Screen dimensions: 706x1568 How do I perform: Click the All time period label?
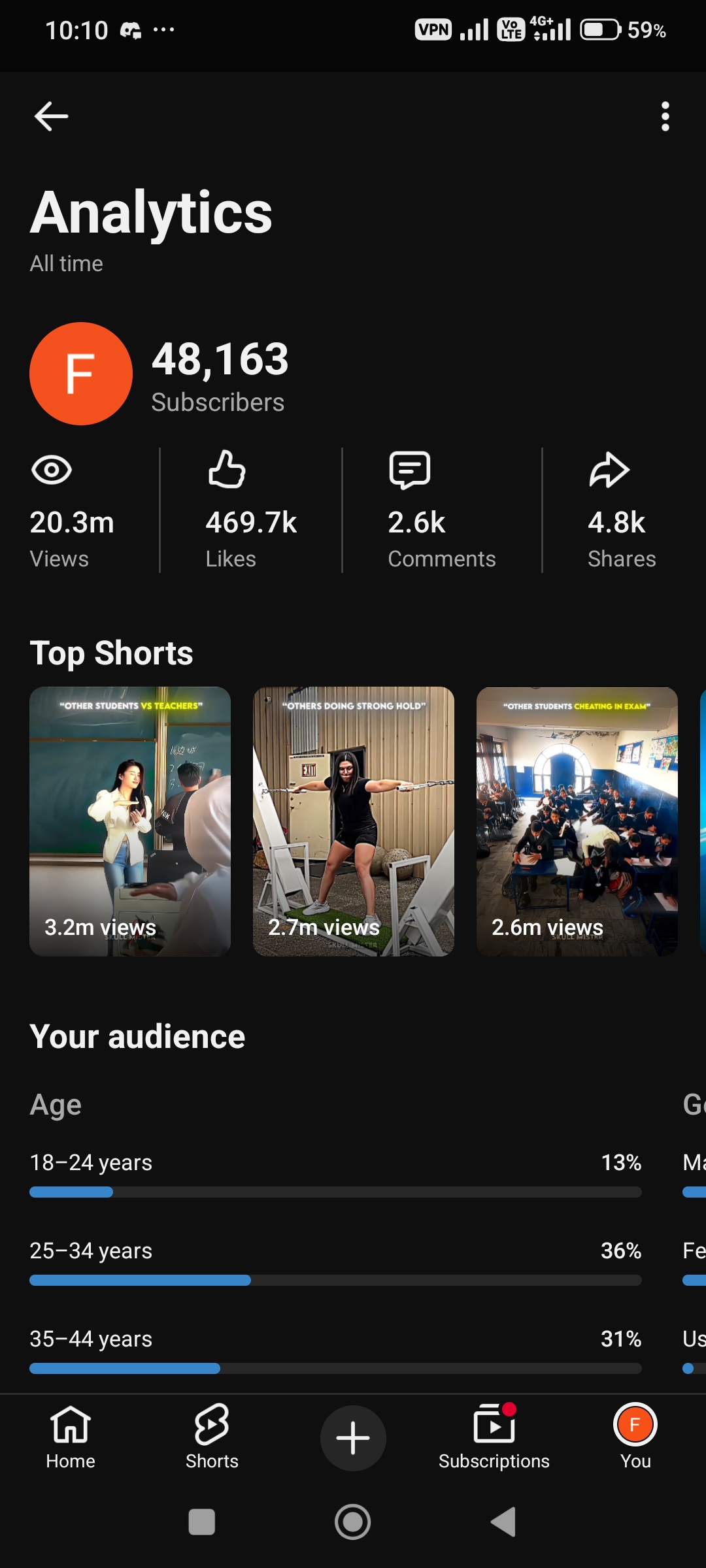66,263
